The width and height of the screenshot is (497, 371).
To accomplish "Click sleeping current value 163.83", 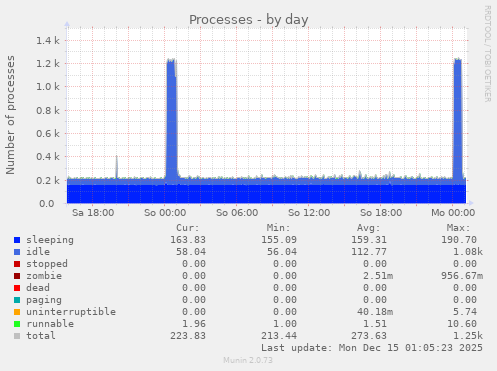I will [x=188, y=240].
